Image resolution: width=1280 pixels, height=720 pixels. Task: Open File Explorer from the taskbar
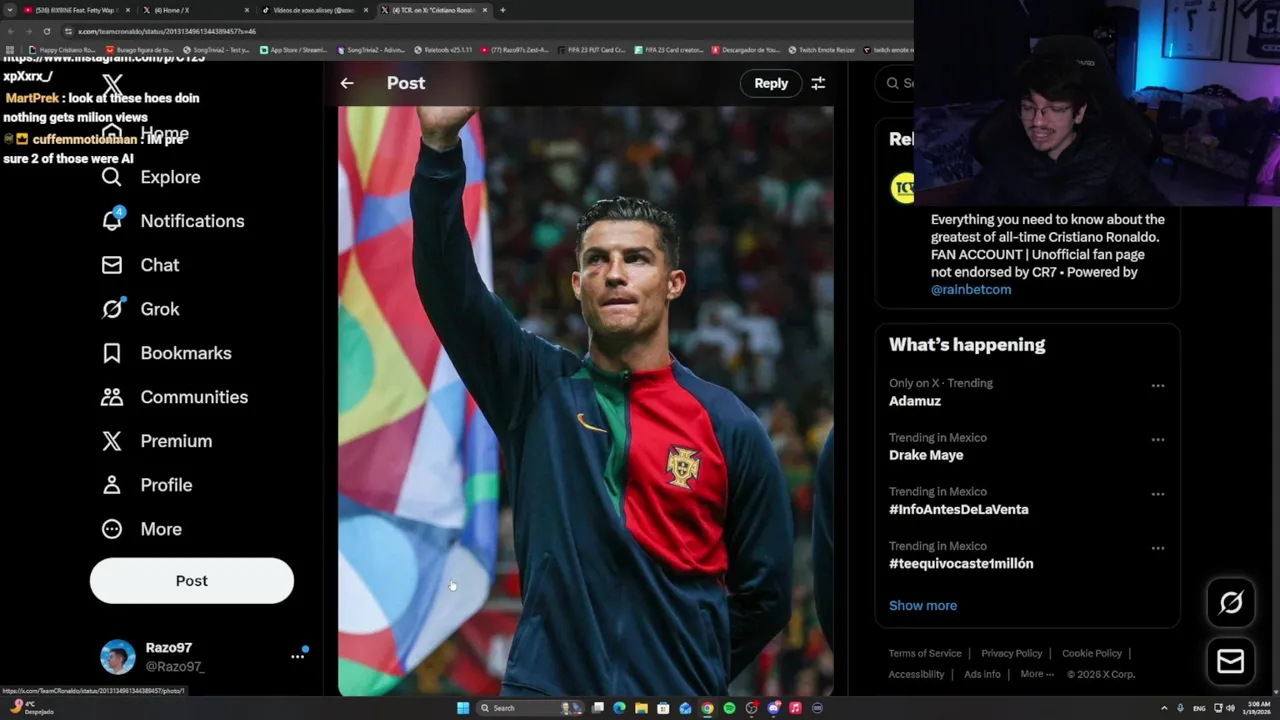pos(641,708)
